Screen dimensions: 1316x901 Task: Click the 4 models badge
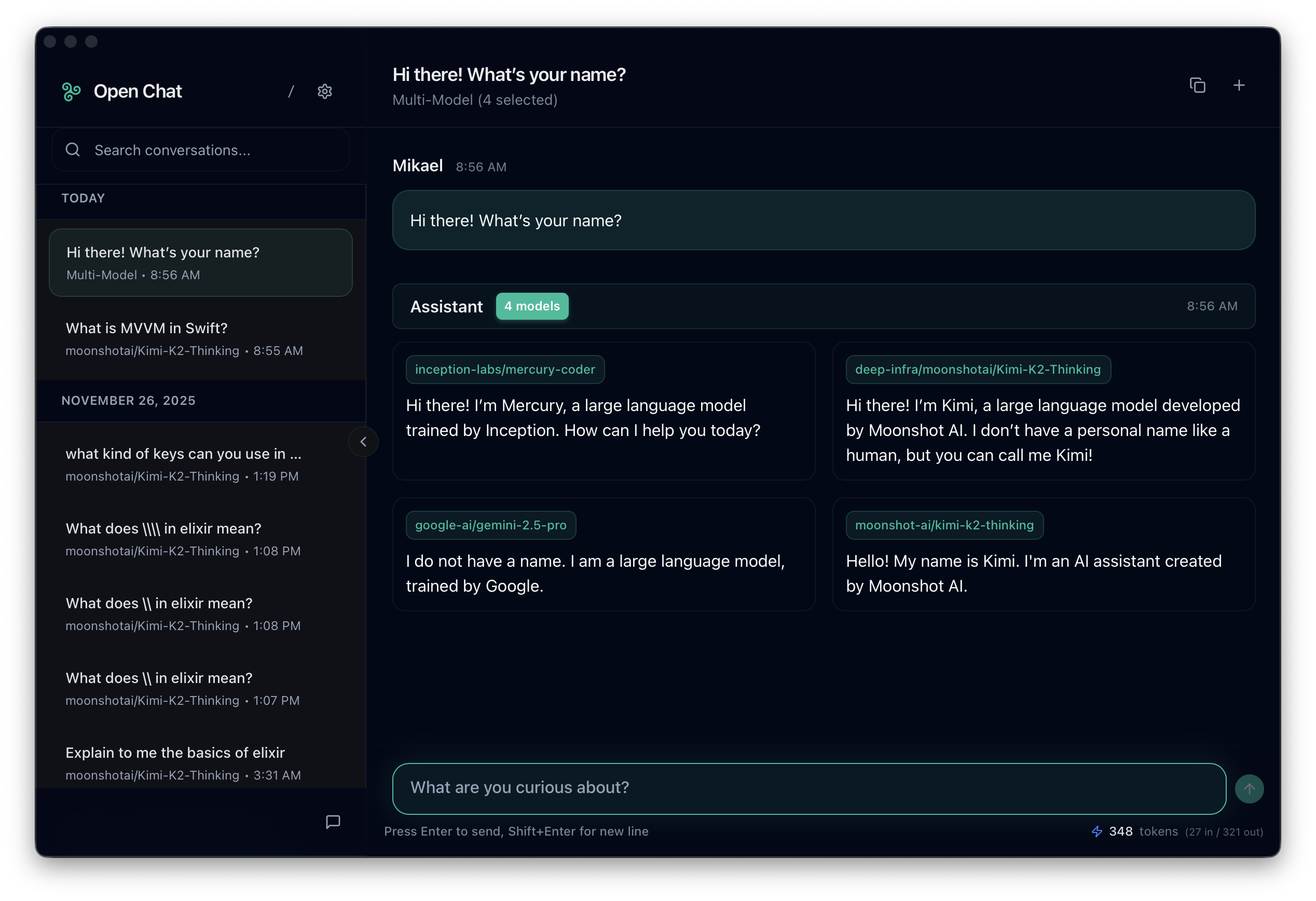click(x=532, y=306)
